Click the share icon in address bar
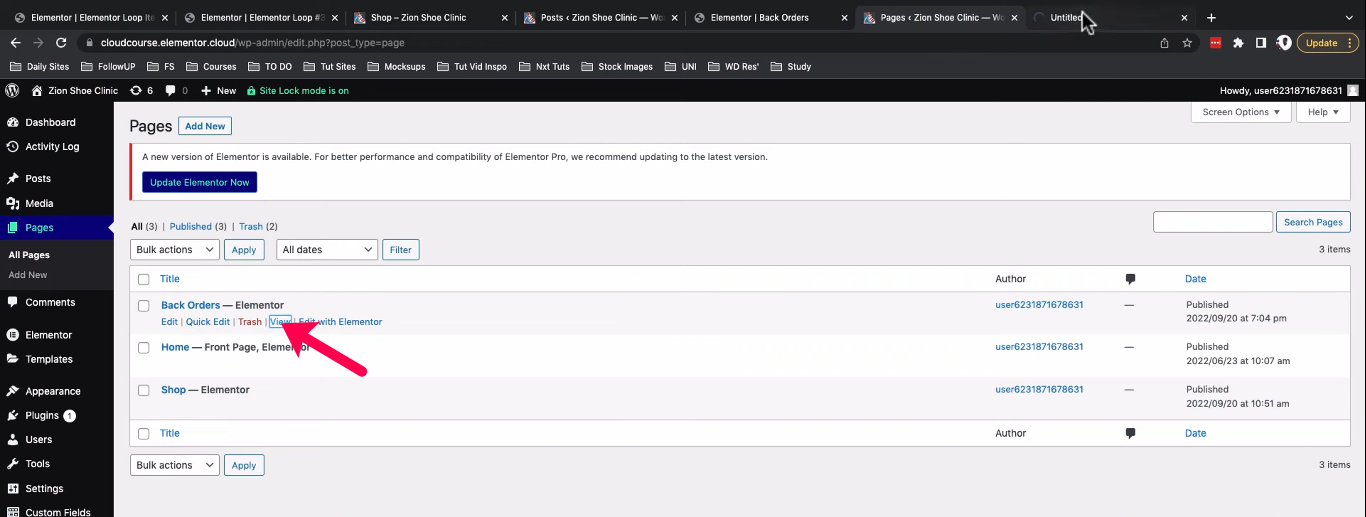The height and width of the screenshot is (517, 1366). (1164, 43)
